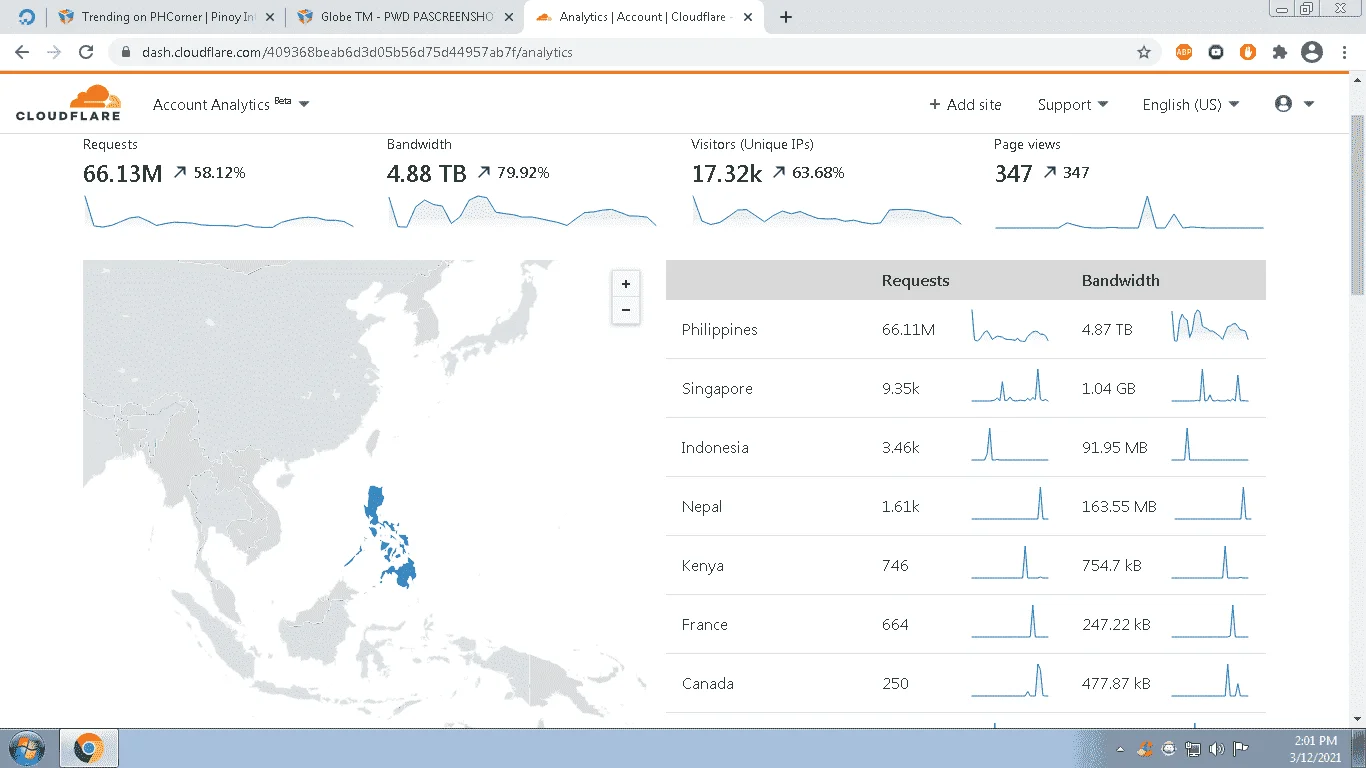Close the Globe TM tab
This screenshot has width=1366, height=768.
[508, 17]
